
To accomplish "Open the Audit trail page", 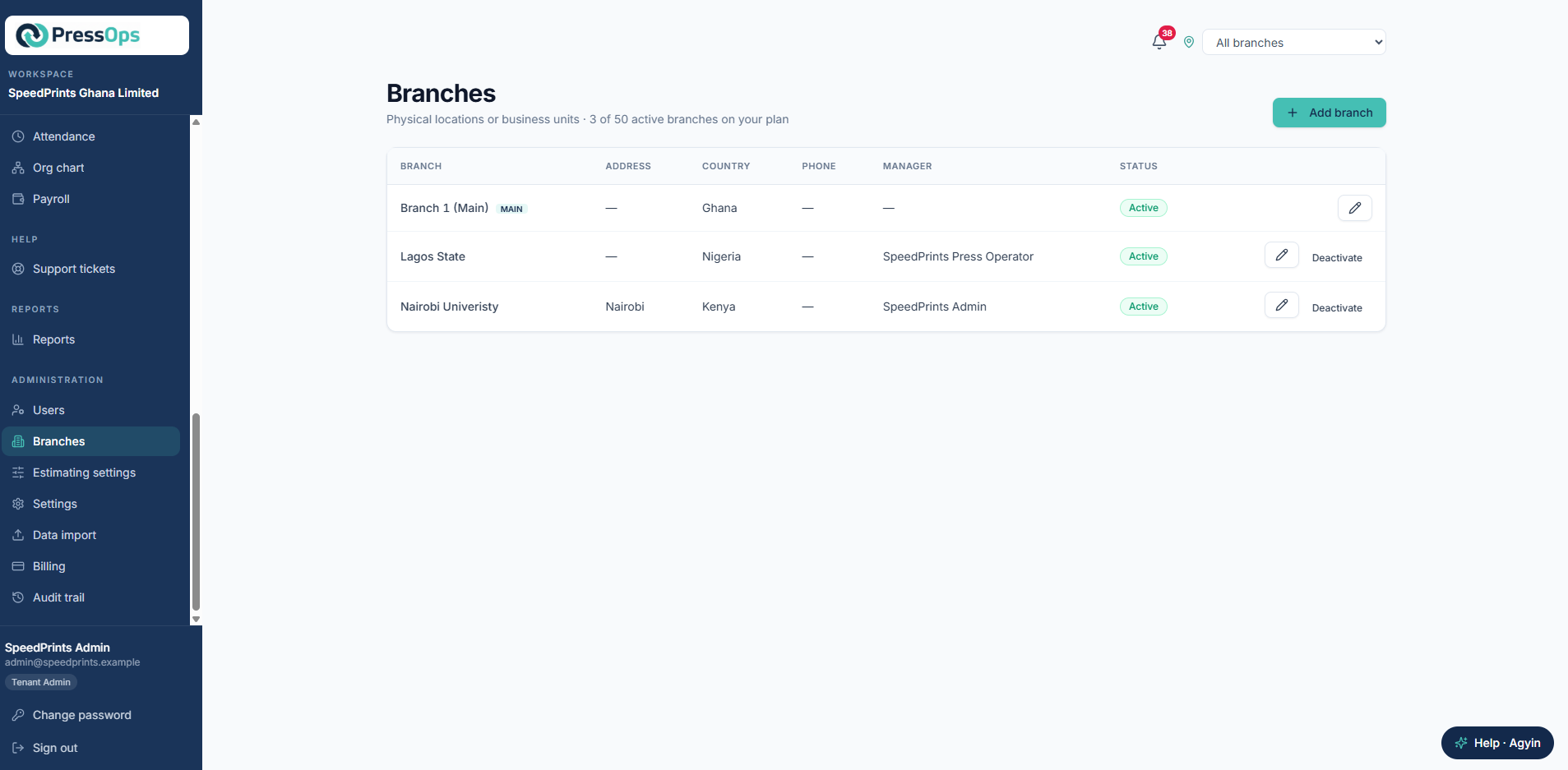I will 90,597.
